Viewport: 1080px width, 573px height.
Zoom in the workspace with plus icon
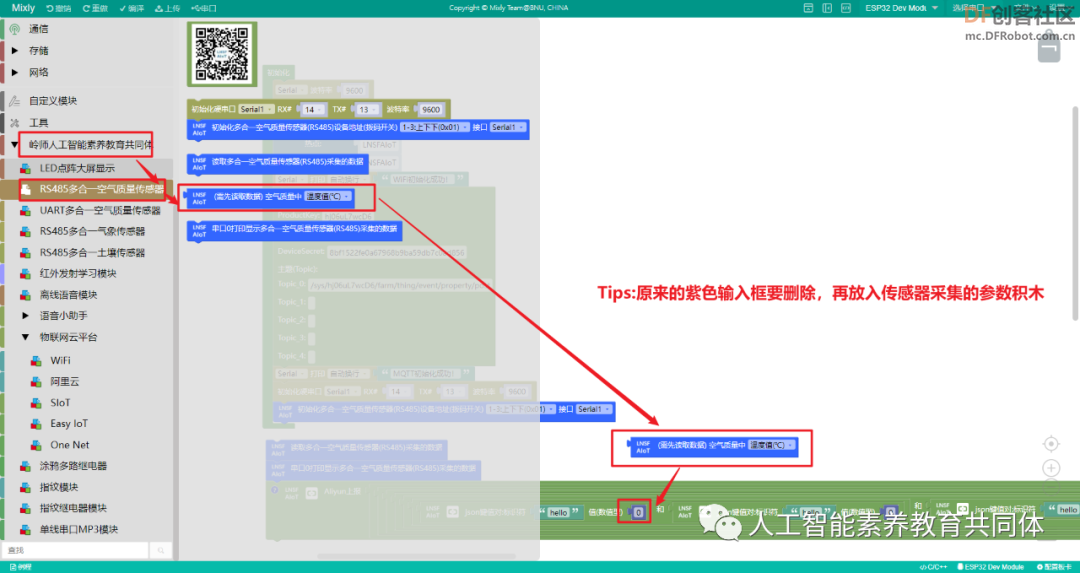coord(1050,468)
